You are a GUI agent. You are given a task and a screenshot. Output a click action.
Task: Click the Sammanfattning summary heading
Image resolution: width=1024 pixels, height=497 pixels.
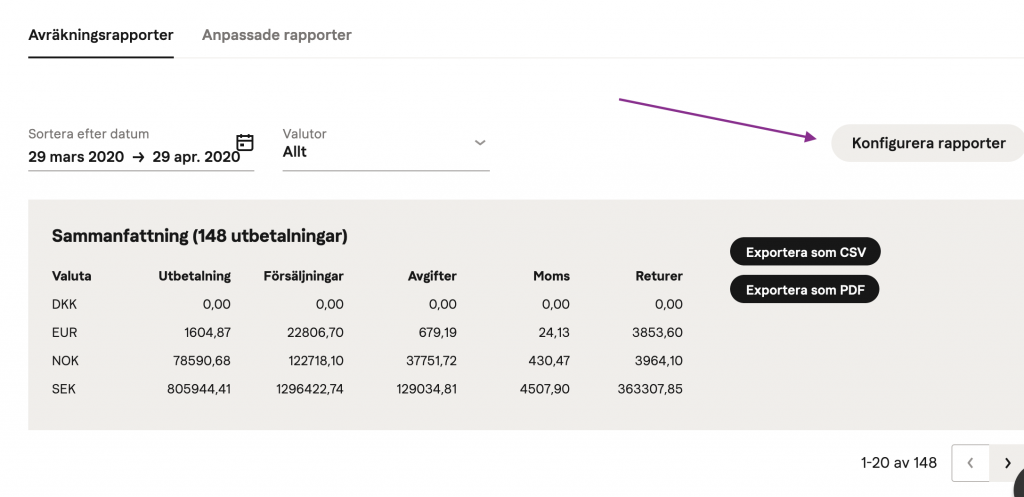(199, 236)
